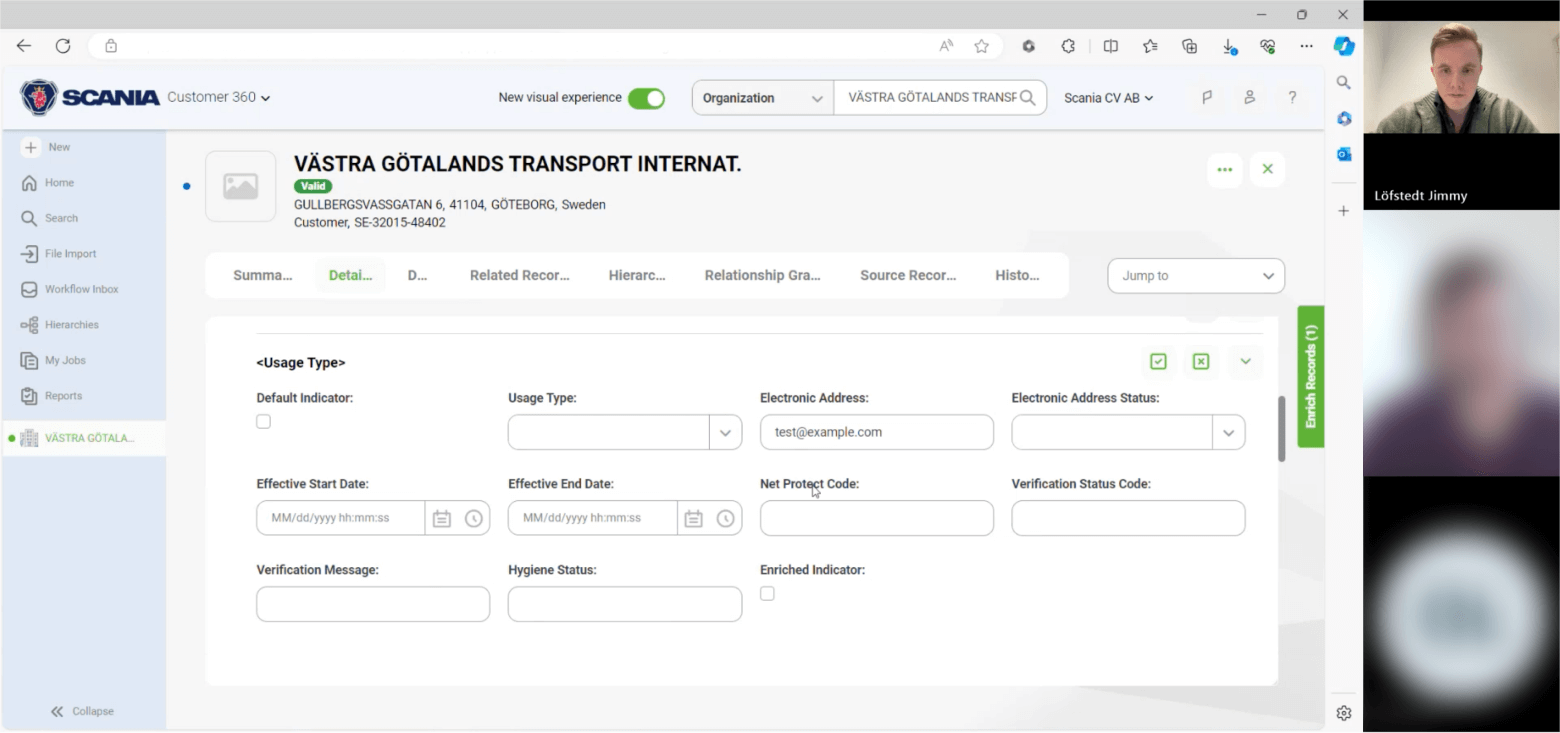Open the Related Records tab

tap(520, 275)
